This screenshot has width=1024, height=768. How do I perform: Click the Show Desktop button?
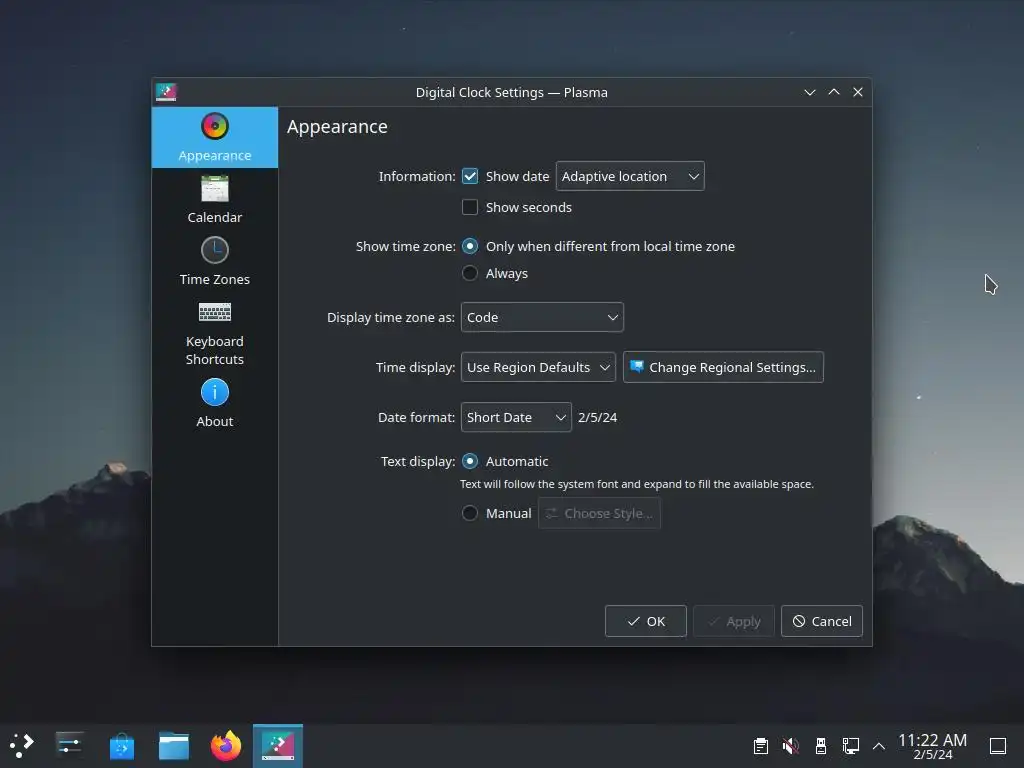(x=998, y=746)
